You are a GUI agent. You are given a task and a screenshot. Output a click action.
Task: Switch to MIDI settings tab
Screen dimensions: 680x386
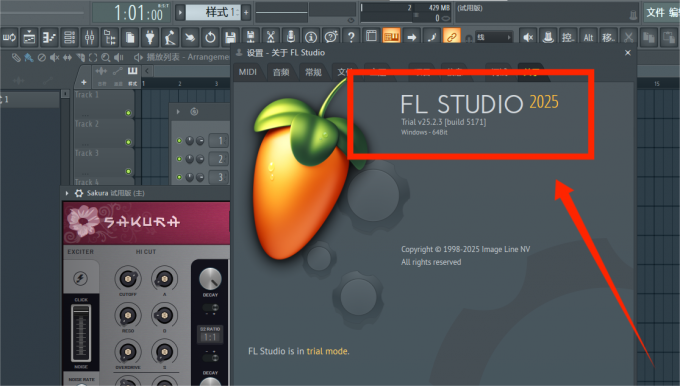248,72
